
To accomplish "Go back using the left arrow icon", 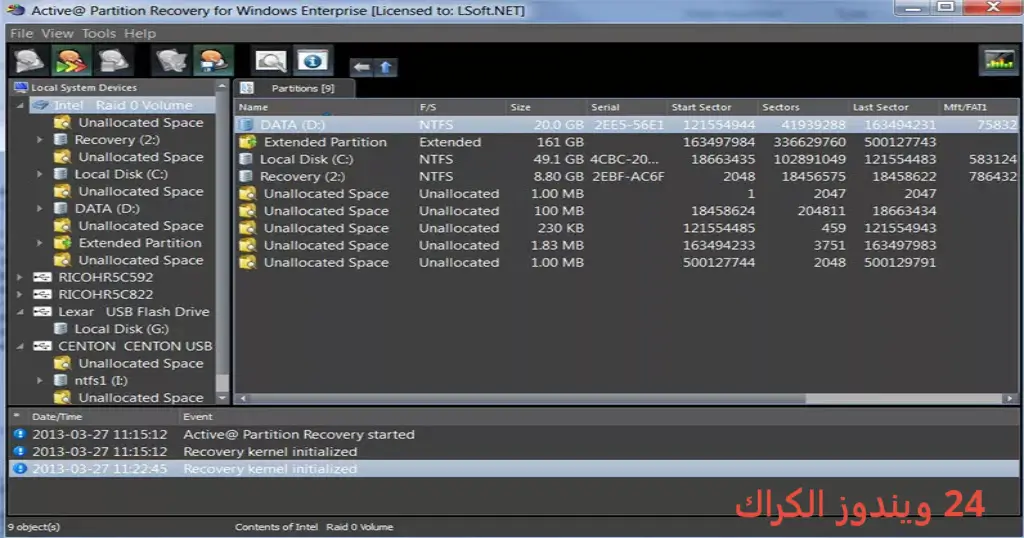I will point(361,67).
